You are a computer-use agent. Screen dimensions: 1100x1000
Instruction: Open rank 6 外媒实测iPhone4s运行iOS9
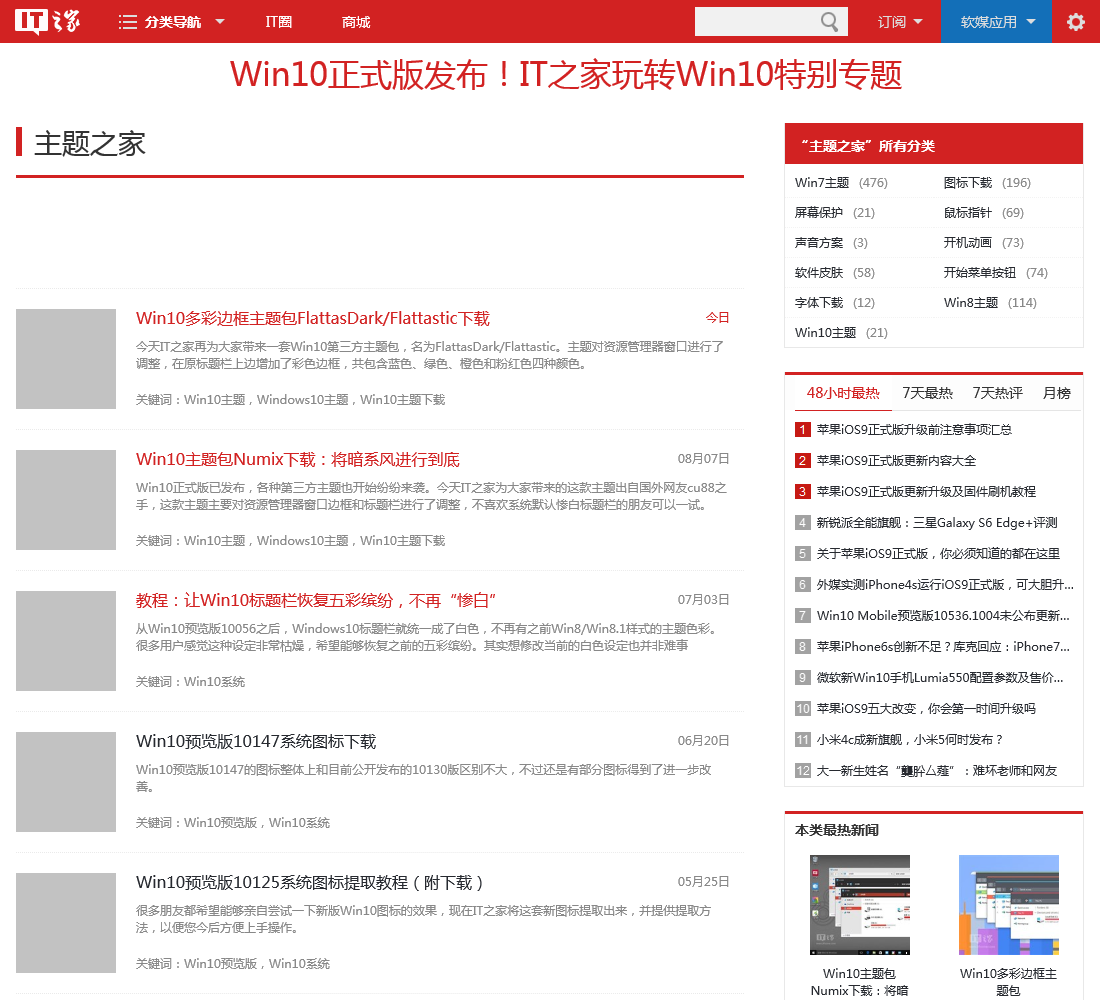pos(945,585)
